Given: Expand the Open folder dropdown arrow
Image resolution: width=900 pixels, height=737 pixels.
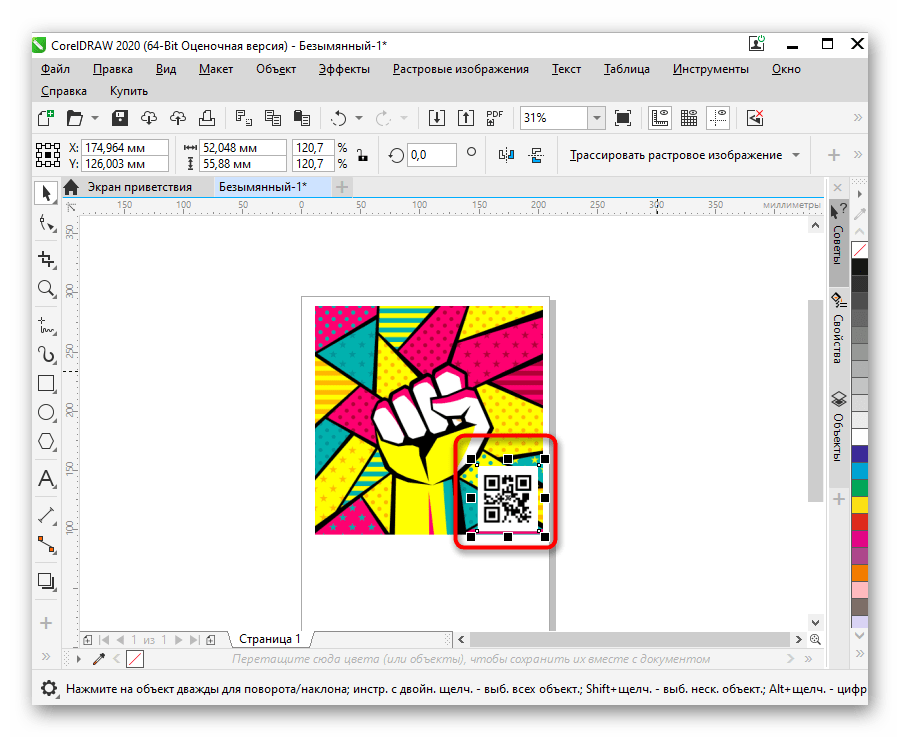Looking at the screenshot, I should pyautogui.click(x=94, y=118).
